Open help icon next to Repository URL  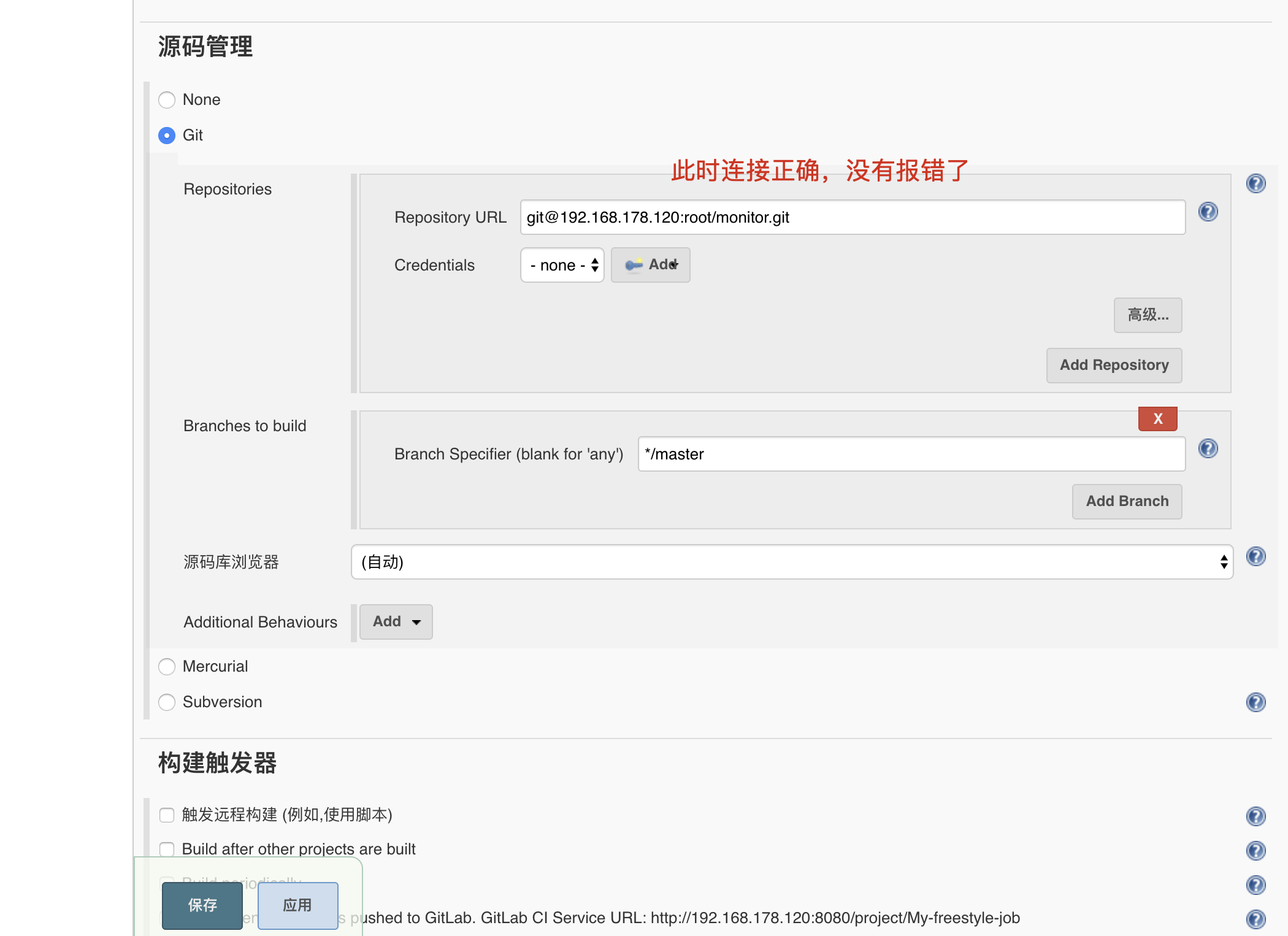[1208, 212]
